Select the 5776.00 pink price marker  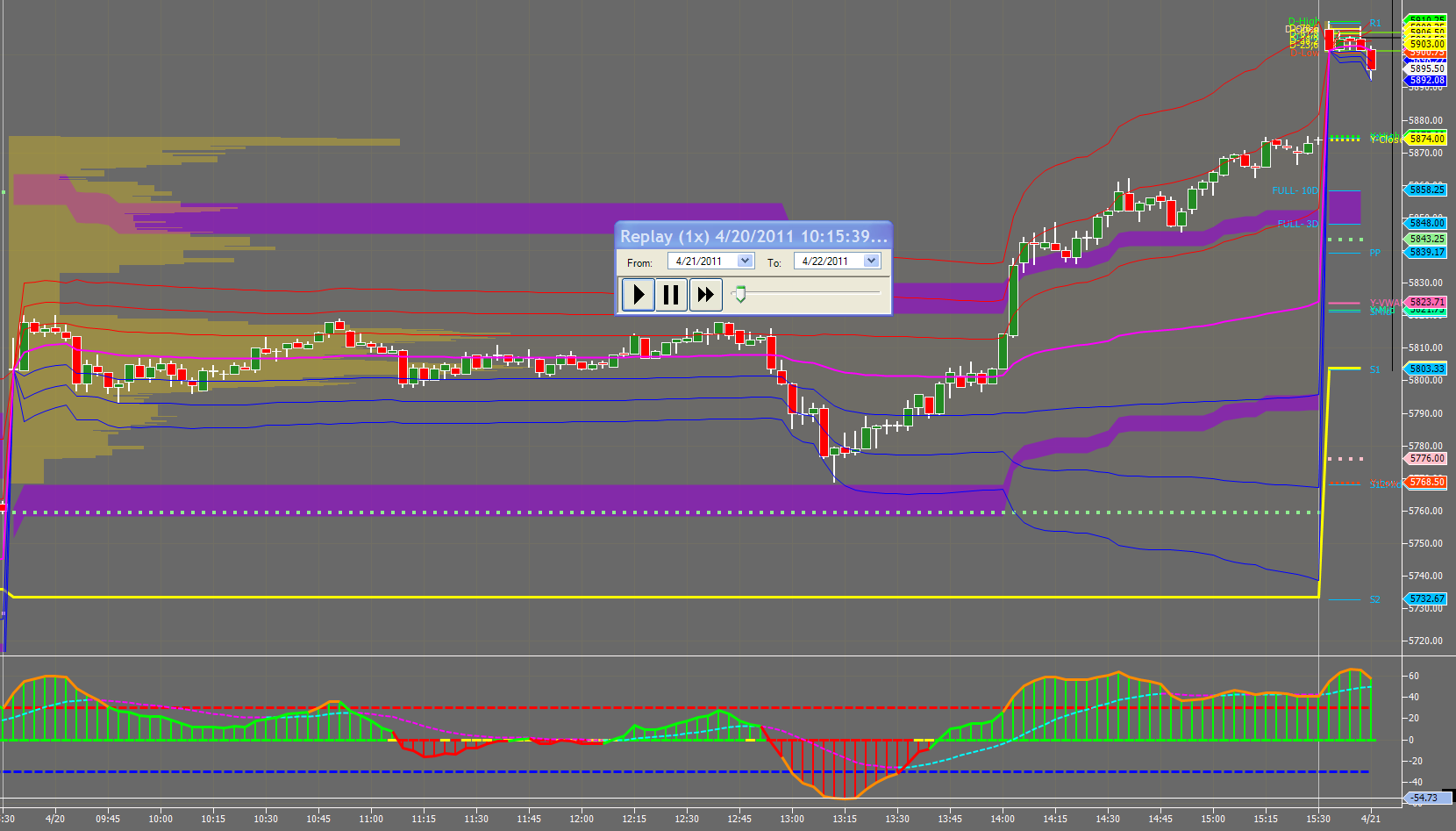click(x=1427, y=458)
